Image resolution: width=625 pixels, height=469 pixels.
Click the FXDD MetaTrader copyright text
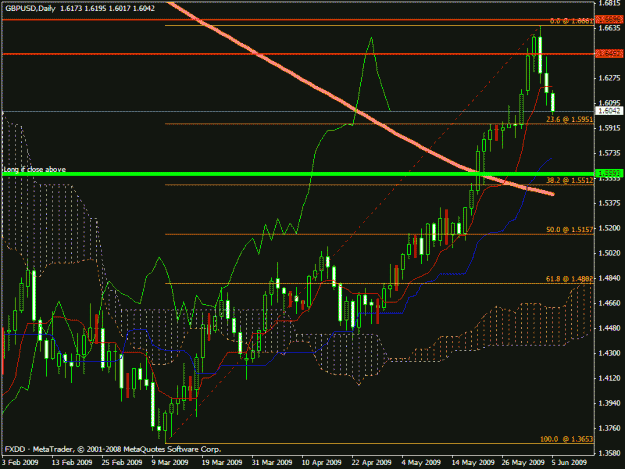point(113,449)
